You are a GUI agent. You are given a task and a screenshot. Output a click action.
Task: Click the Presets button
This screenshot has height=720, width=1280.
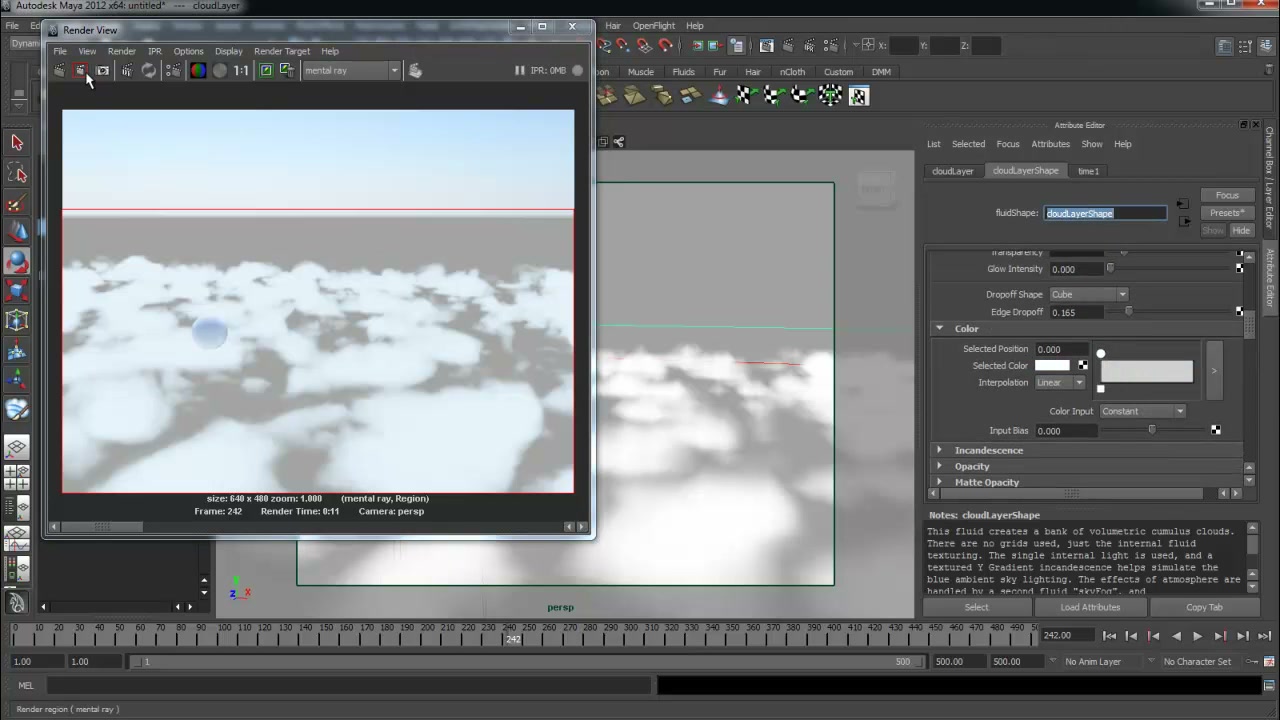click(x=1227, y=212)
